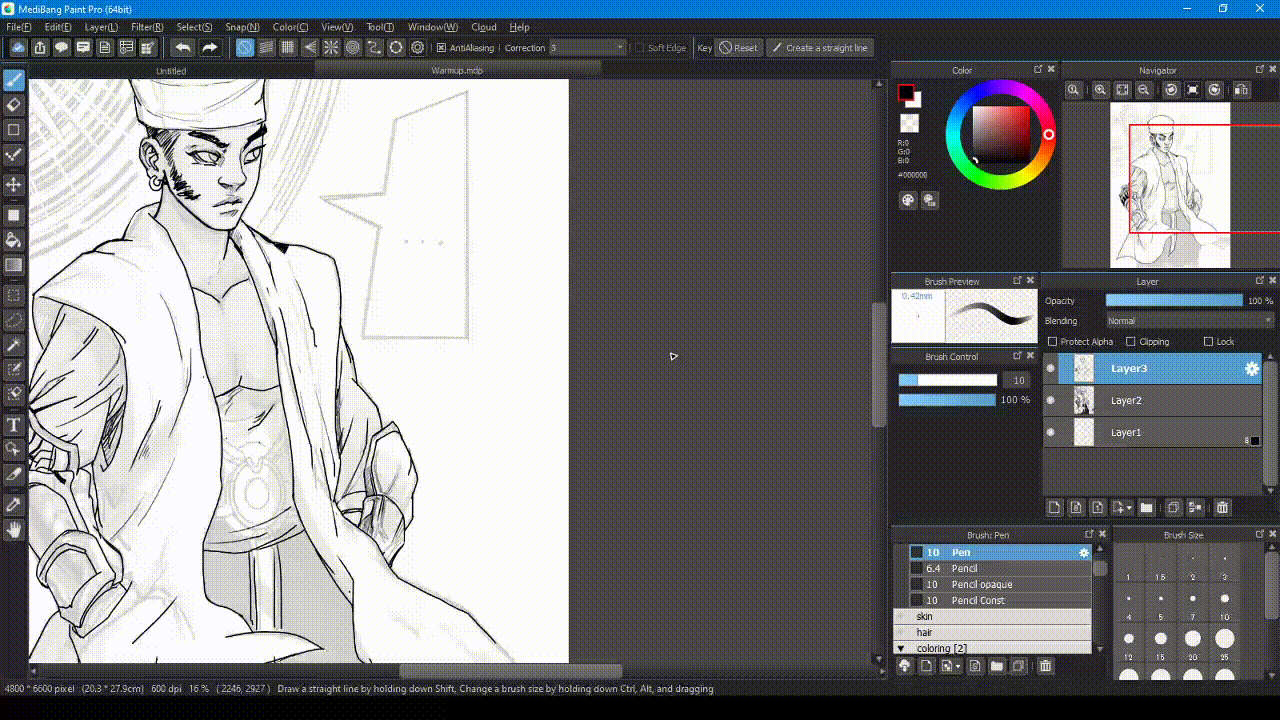Open Layer3 settings gear
Screen dimensions: 1280x720
(x=1251, y=369)
